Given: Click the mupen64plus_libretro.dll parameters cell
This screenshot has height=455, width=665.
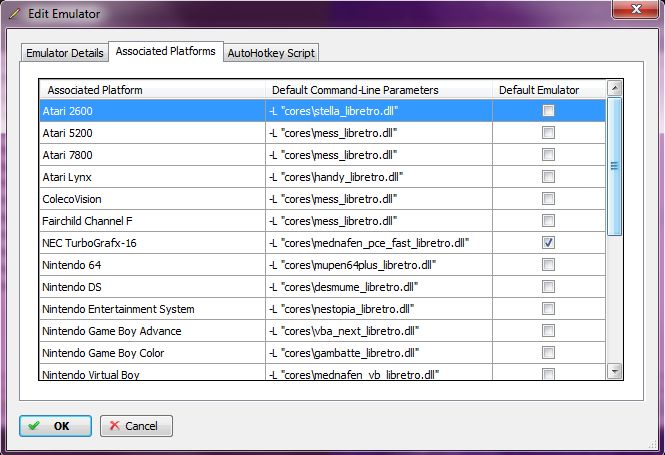Looking at the screenshot, I should tap(379, 265).
